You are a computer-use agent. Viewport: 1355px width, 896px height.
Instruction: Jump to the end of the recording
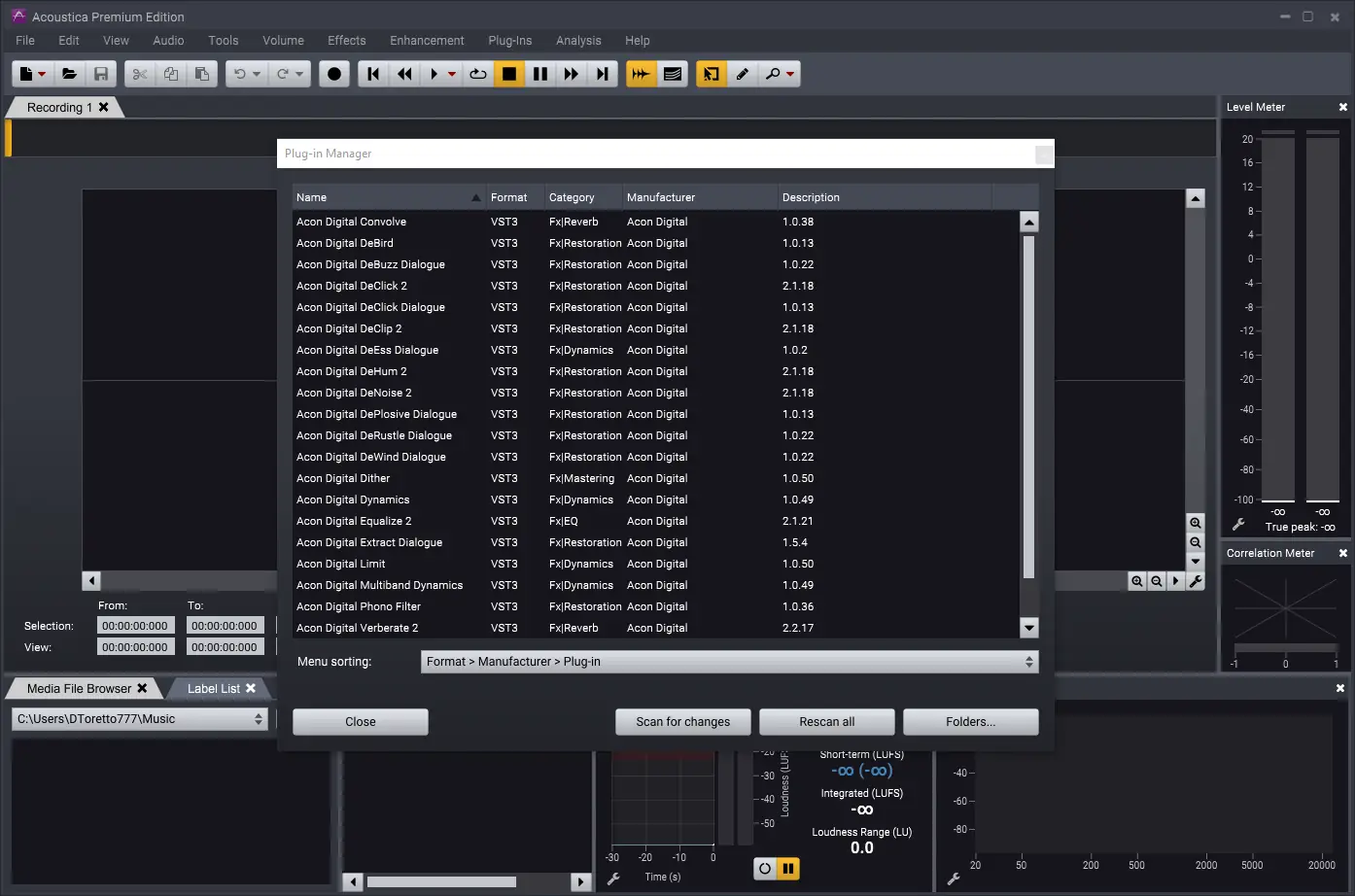tap(603, 74)
